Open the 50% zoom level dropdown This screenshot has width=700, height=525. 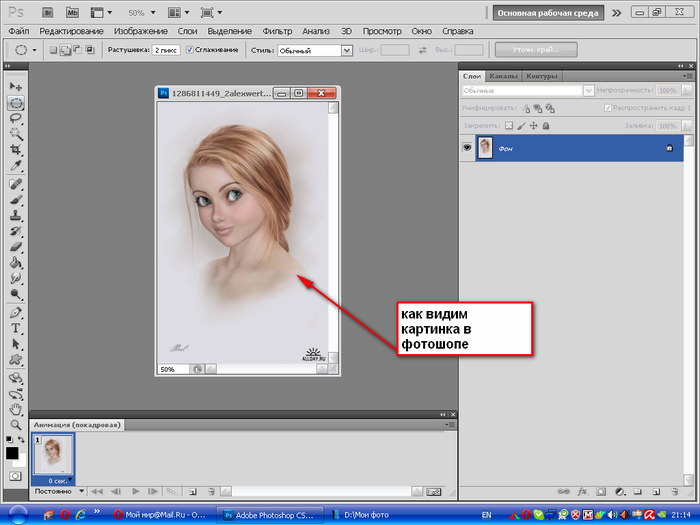pyautogui.click(x=141, y=13)
